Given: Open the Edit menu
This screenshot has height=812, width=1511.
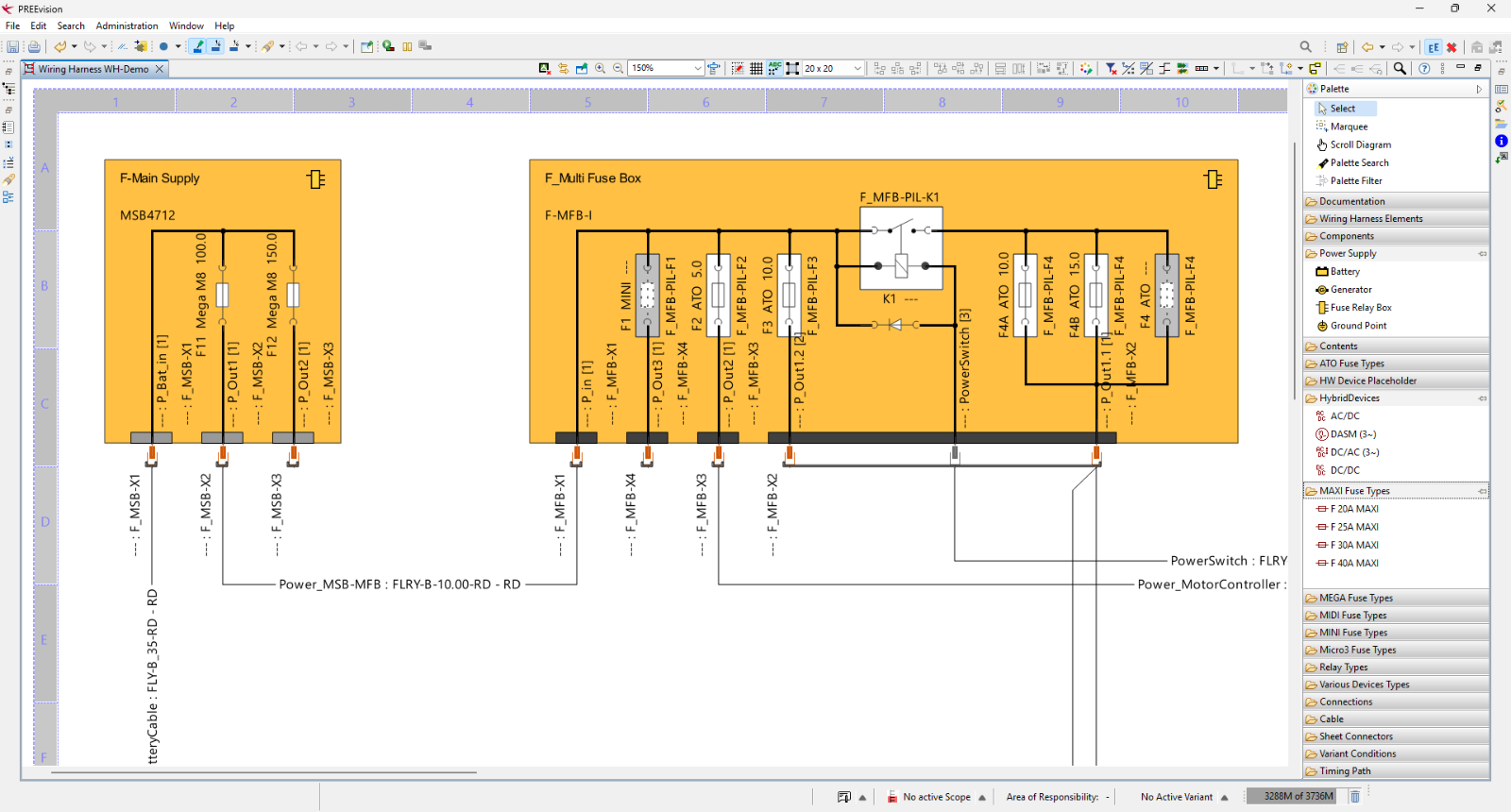Looking at the screenshot, I should click(x=39, y=26).
